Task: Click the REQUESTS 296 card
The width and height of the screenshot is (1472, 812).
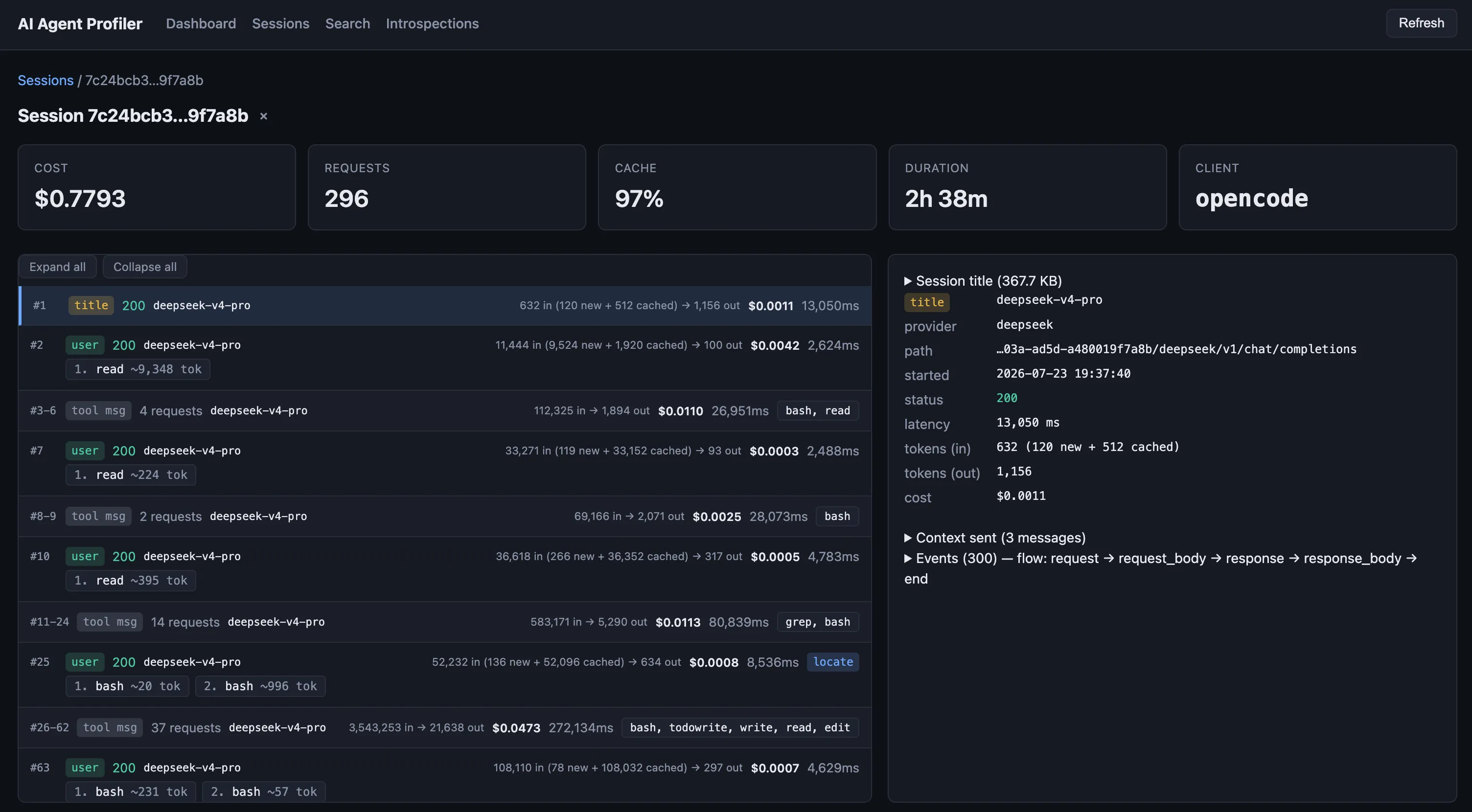Action: click(447, 187)
